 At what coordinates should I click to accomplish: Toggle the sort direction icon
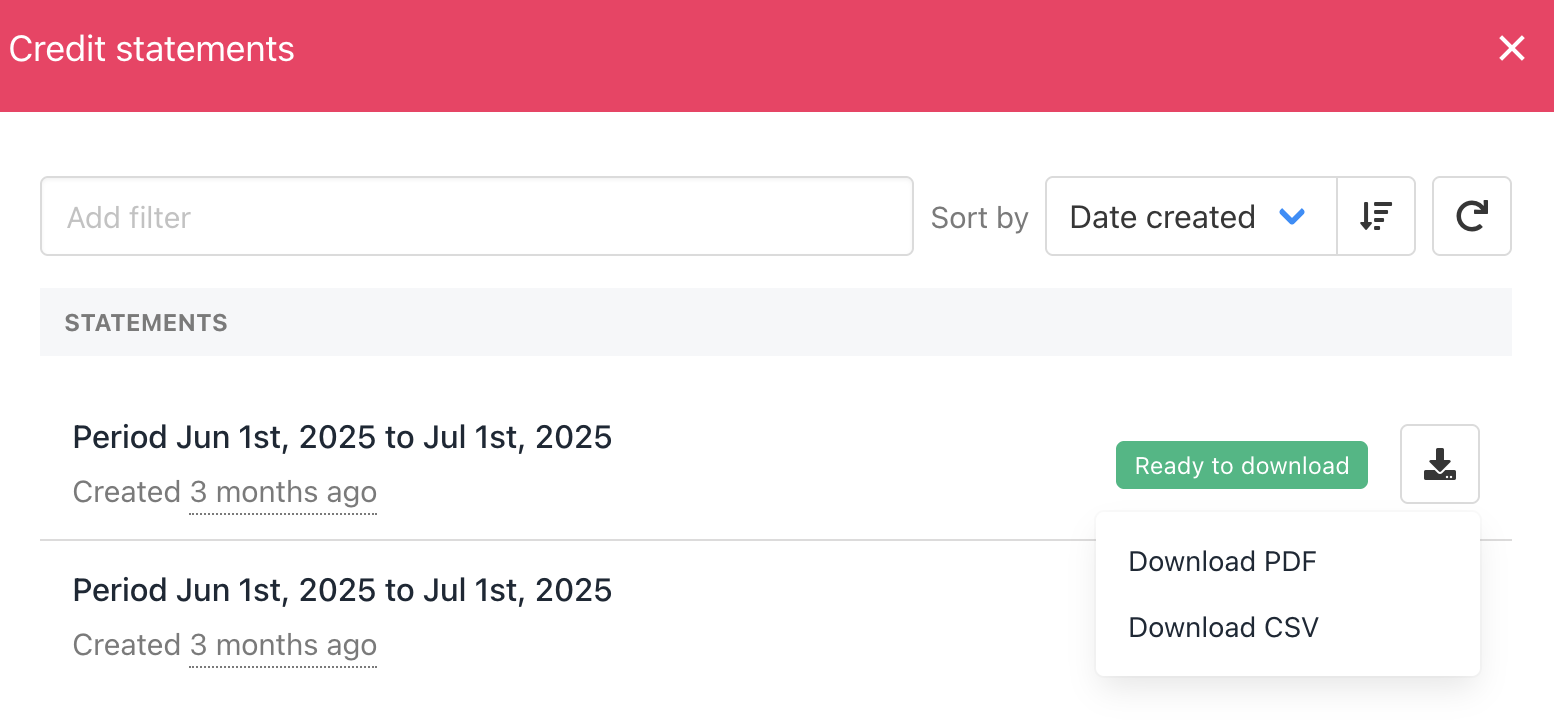1376,216
